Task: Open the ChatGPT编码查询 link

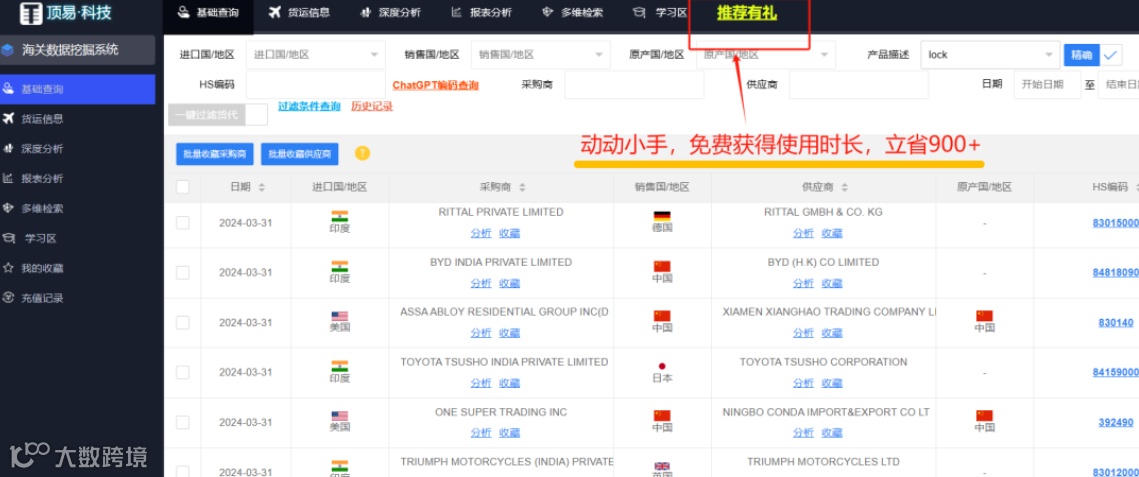Action: click(x=435, y=85)
